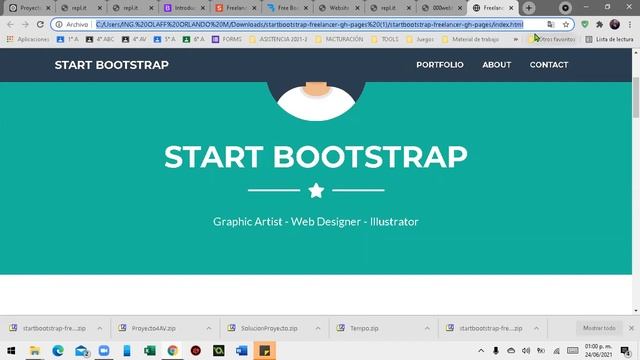
Task: Open the Sticky Notes taskbar icon
Action: tap(264, 351)
